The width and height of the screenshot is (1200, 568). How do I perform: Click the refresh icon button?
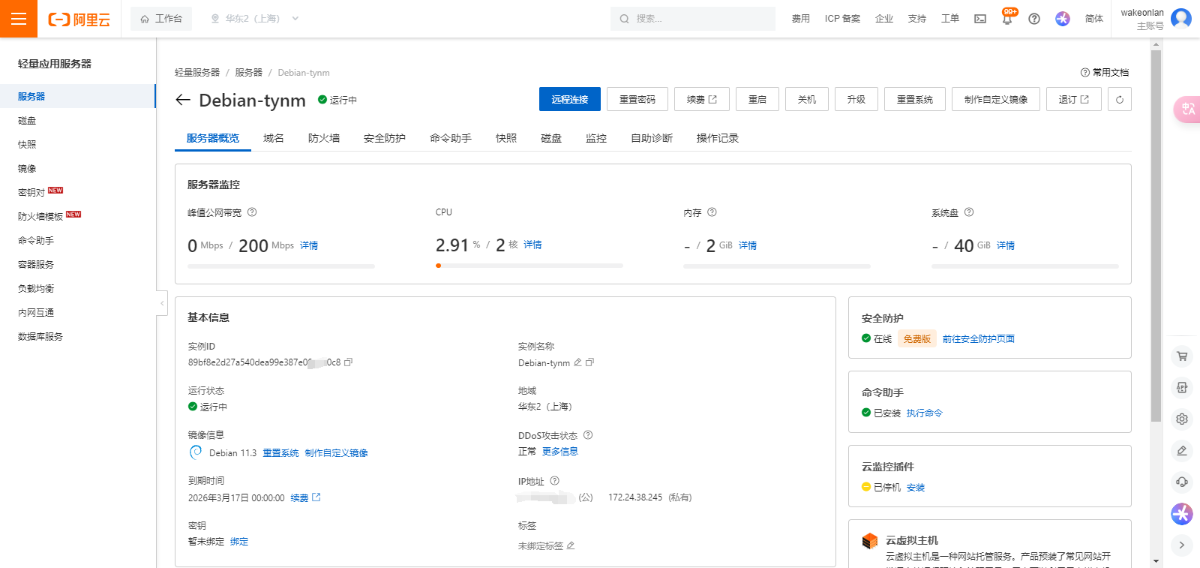[x=1120, y=99]
